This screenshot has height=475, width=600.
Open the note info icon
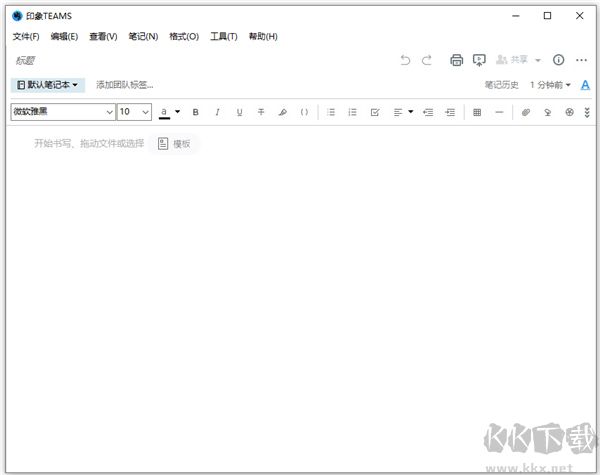558,60
